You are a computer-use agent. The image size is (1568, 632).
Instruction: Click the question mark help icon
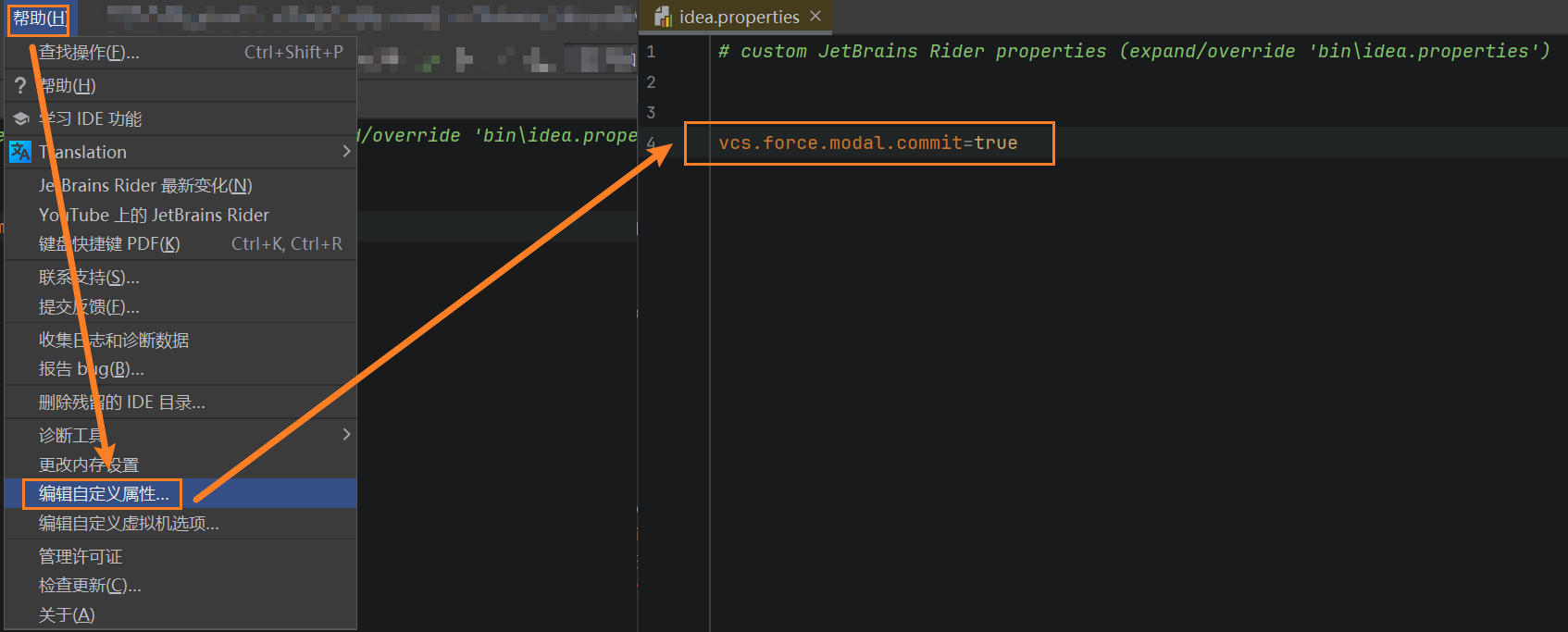pos(20,86)
